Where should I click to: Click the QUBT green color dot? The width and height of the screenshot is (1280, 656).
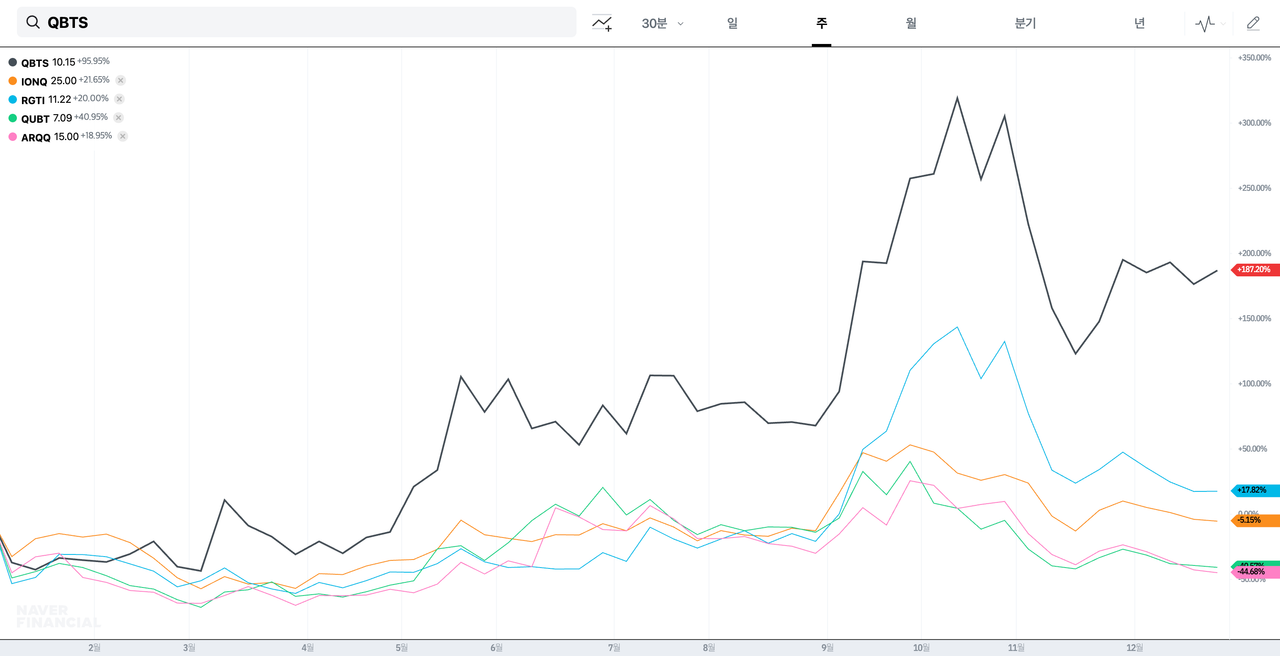tap(12, 118)
